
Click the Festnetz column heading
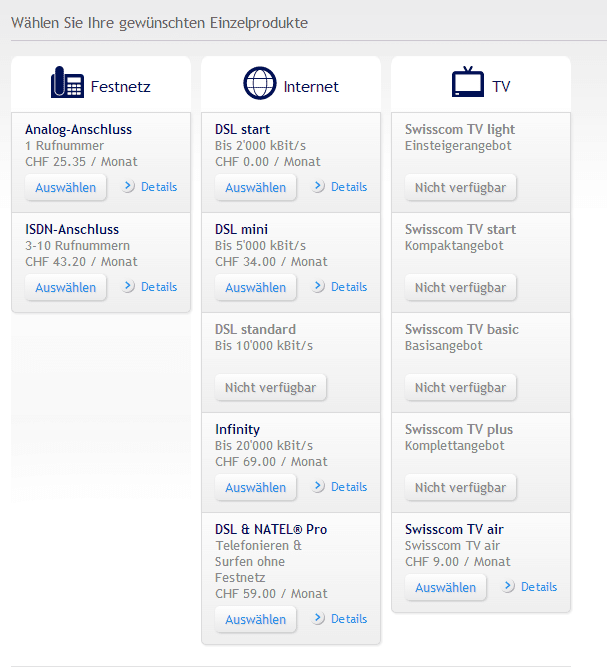tap(121, 87)
